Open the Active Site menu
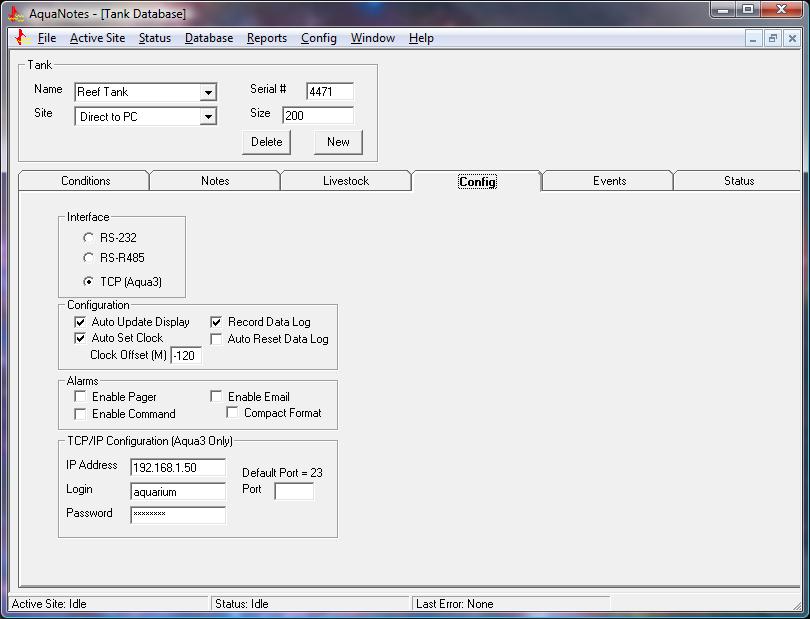The width and height of the screenshot is (810, 619). (98, 38)
